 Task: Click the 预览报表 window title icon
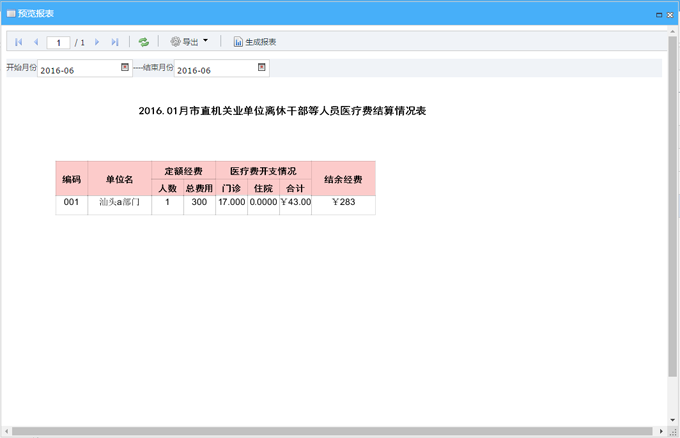(11, 14)
